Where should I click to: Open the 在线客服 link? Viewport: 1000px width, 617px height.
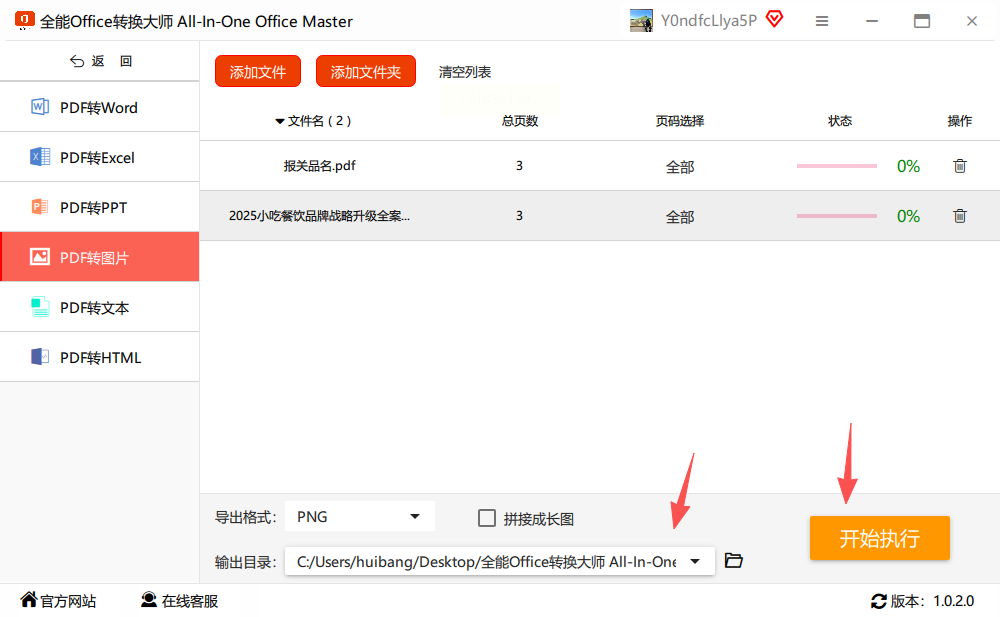click(x=189, y=601)
